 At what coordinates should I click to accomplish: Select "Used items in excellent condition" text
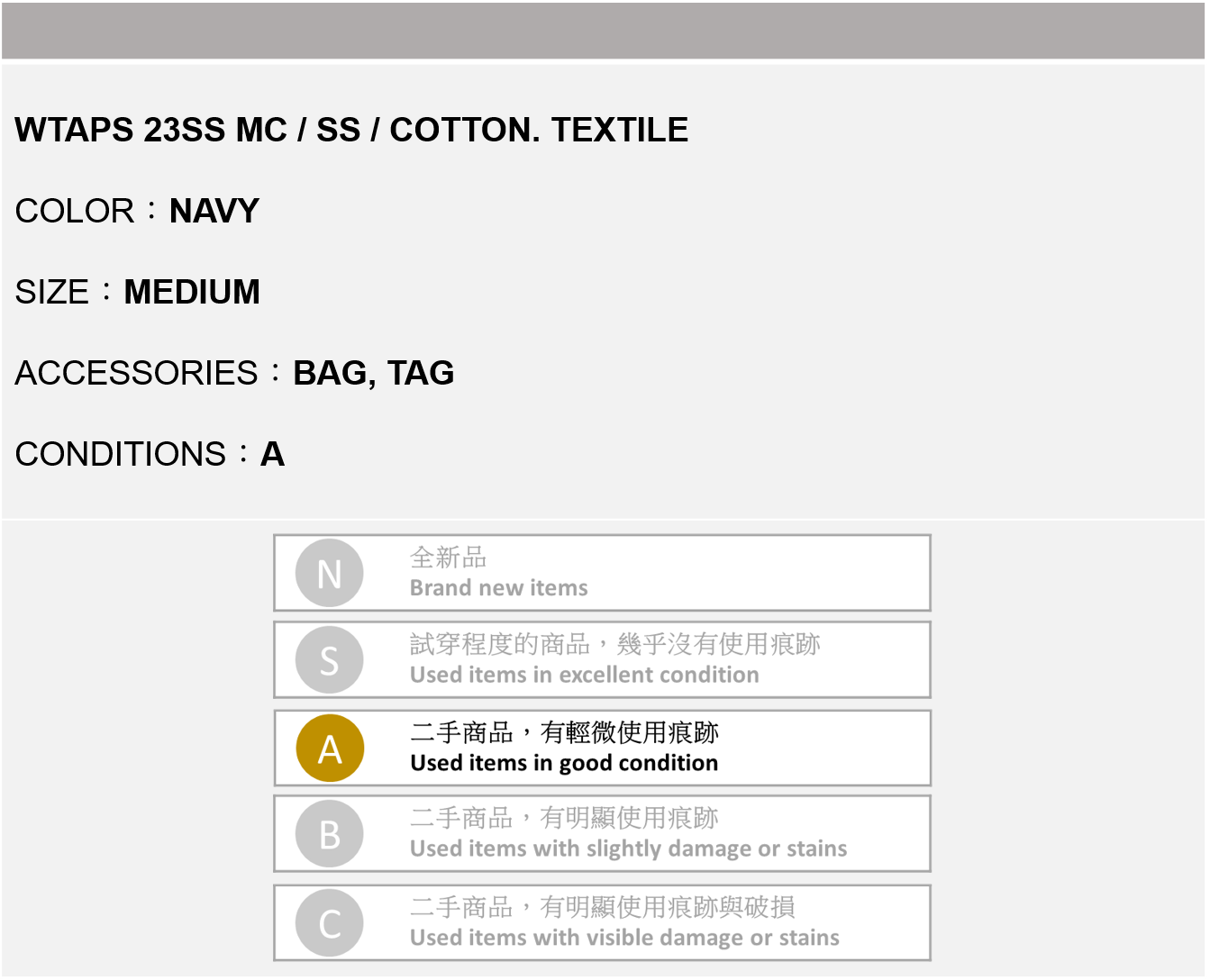[584, 675]
